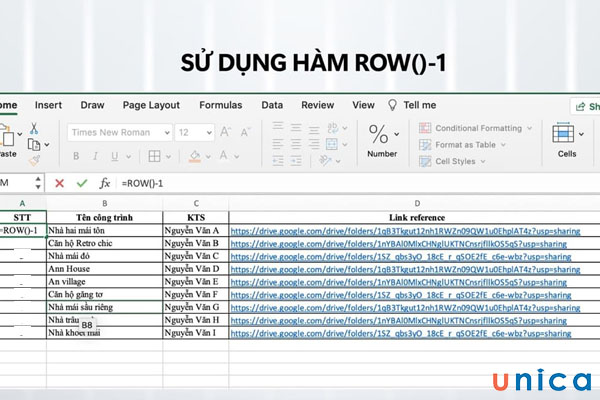Open fill color palette arrow
The width and height of the screenshot is (600, 400).
point(208,157)
